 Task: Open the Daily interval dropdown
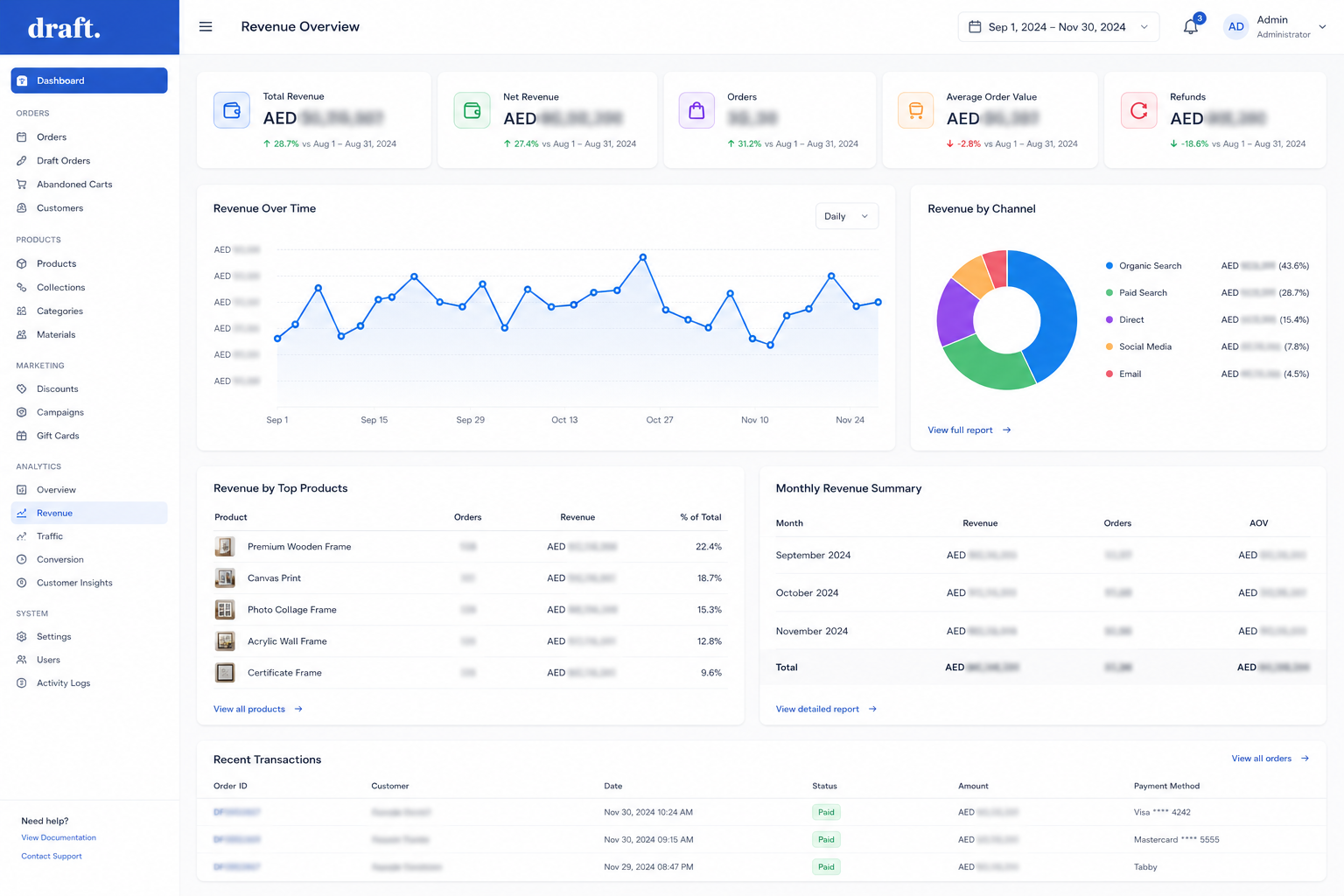coord(846,216)
